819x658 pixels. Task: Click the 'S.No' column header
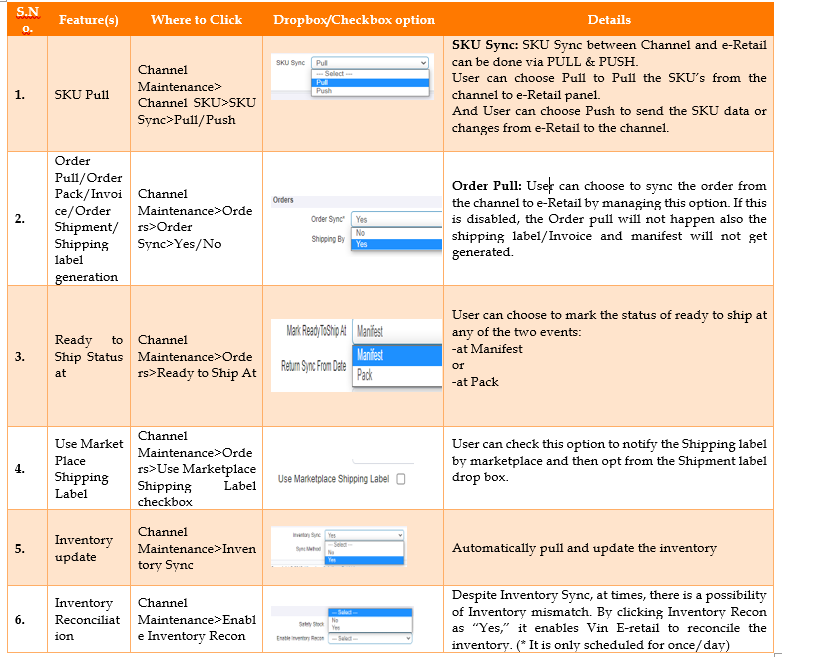point(28,19)
